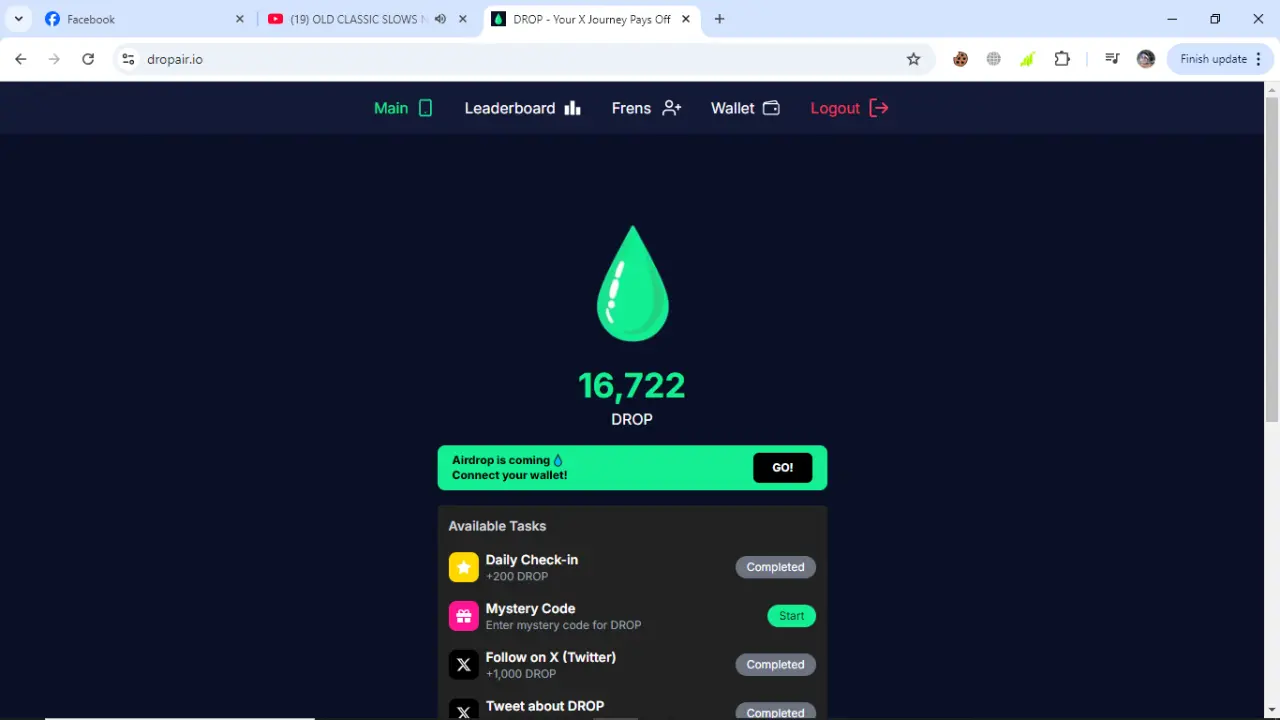
Task: Bookmark this page with the star icon
Action: pos(913,59)
